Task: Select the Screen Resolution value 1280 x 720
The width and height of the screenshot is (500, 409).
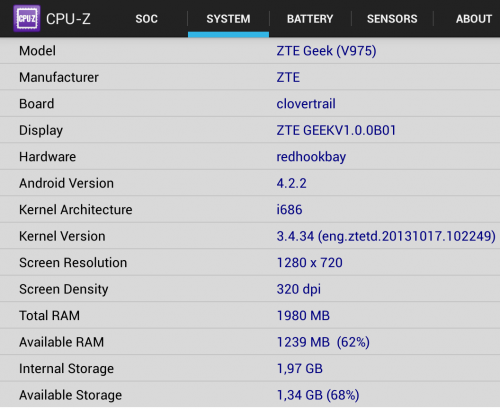Action: (310, 263)
